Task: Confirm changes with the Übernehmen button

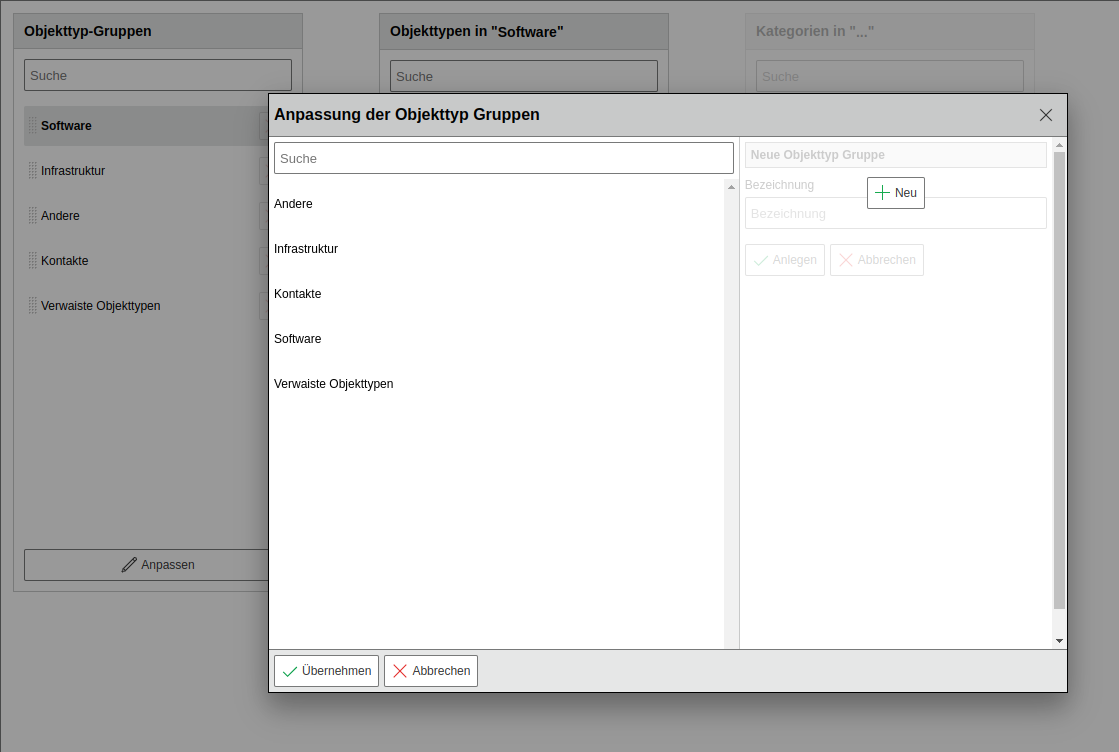Action: (326, 671)
